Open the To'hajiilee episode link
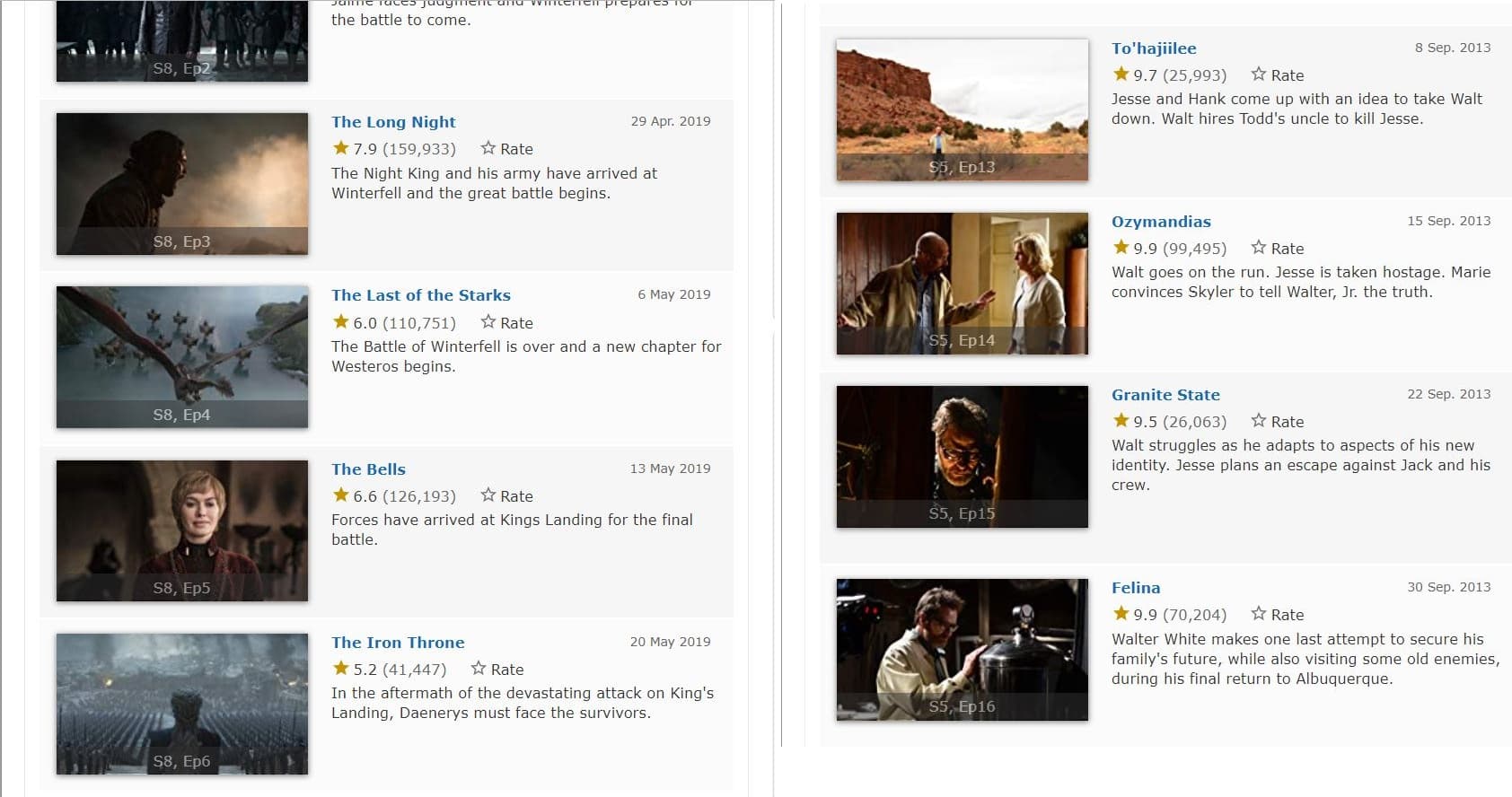Image resolution: width=1512 pixels, height=797 pixels. 1154,48
